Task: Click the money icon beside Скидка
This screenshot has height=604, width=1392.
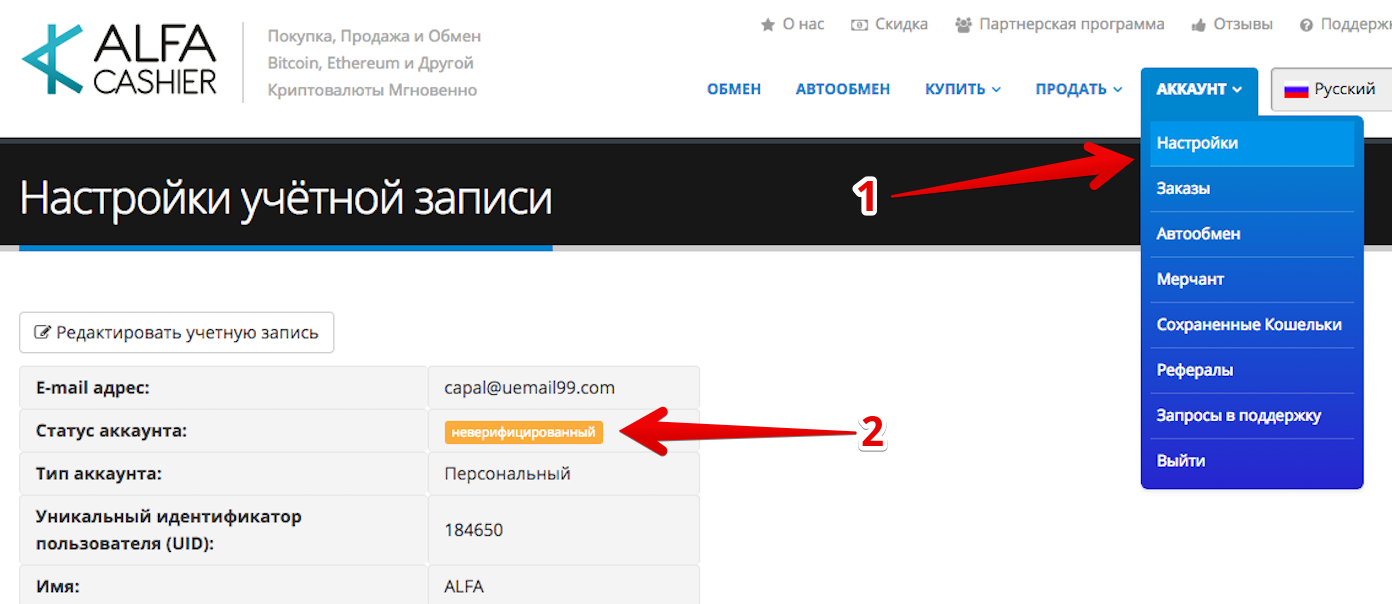Action: click(x=859, y=25)
